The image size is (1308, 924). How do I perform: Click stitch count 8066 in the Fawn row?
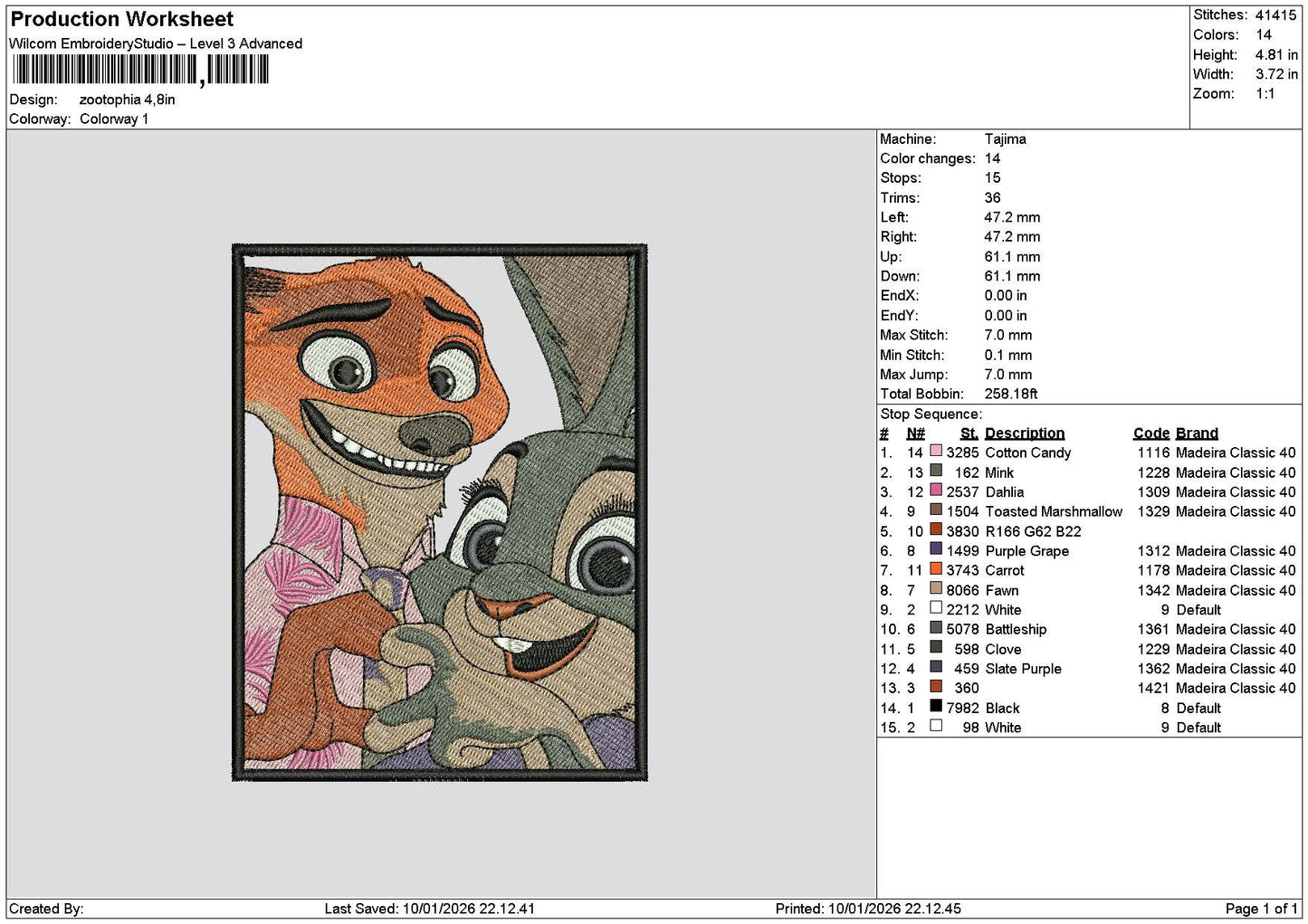[963, 590]
